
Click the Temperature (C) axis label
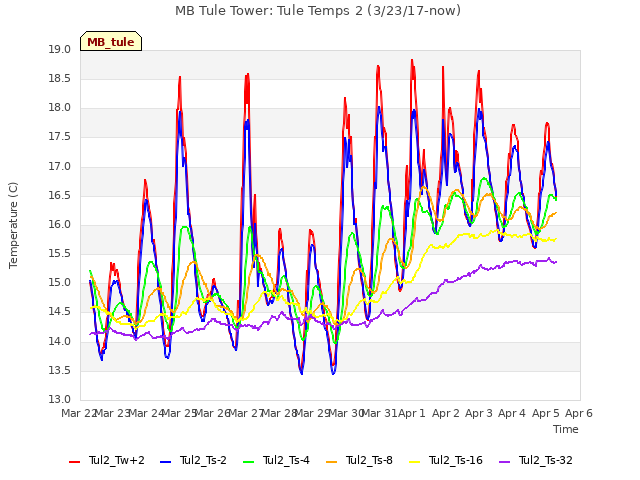coord(13,225)
